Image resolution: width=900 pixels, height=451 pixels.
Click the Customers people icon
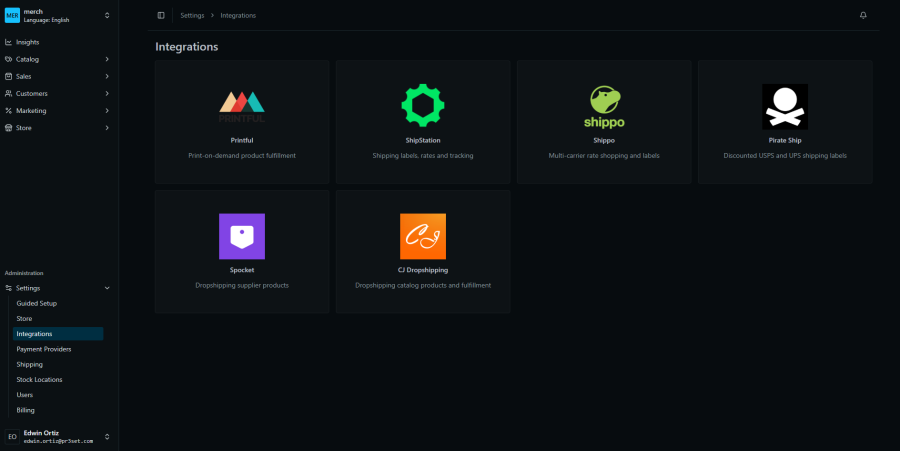click(8, 94)
